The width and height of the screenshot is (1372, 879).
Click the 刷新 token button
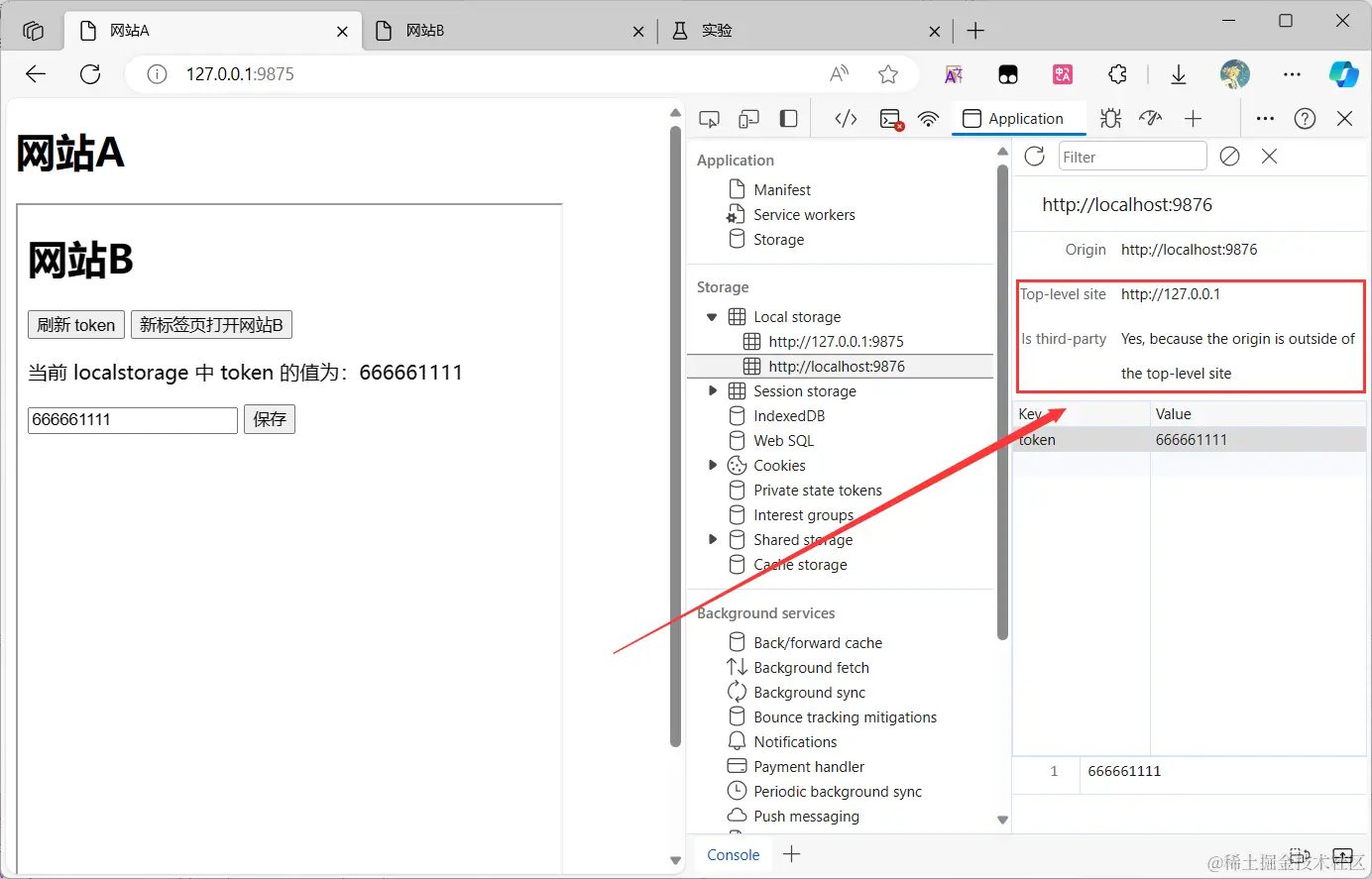click(76, 325)
